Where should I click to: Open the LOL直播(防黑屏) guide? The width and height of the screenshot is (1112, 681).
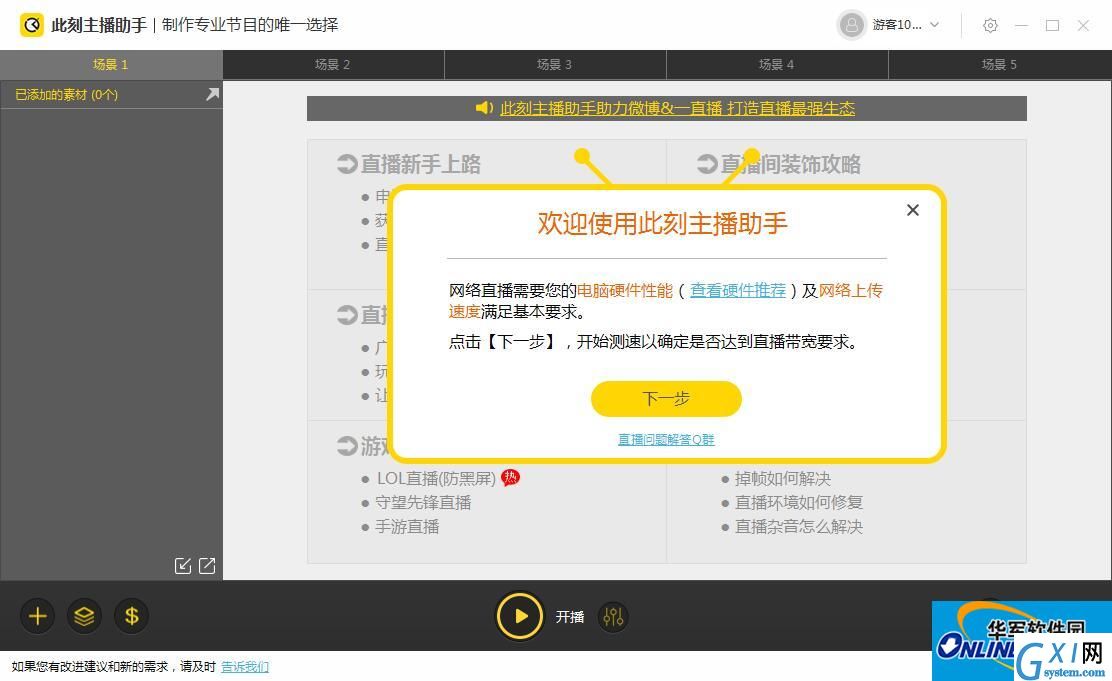[x=436, y=479]
